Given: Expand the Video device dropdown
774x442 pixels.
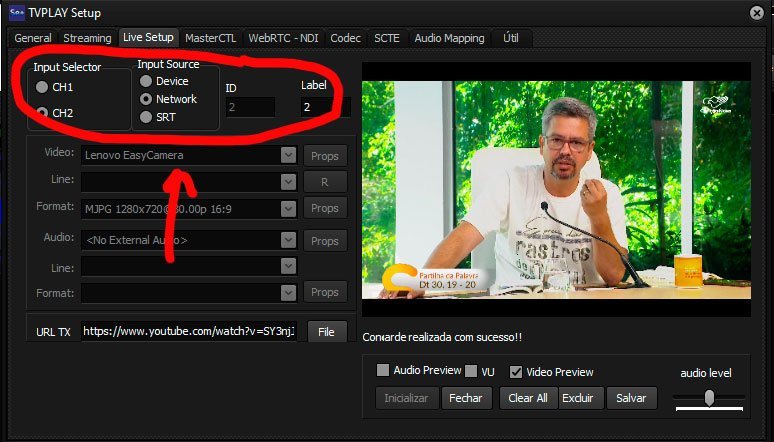Looking at the screenshot, I should coord(288,155).
